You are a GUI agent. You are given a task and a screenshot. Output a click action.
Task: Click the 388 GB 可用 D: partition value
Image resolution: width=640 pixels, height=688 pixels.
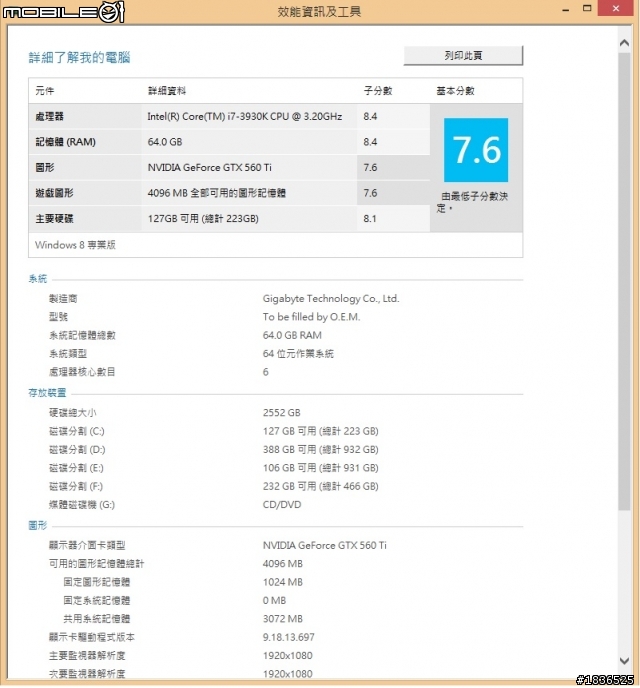(x=321, y=450)
